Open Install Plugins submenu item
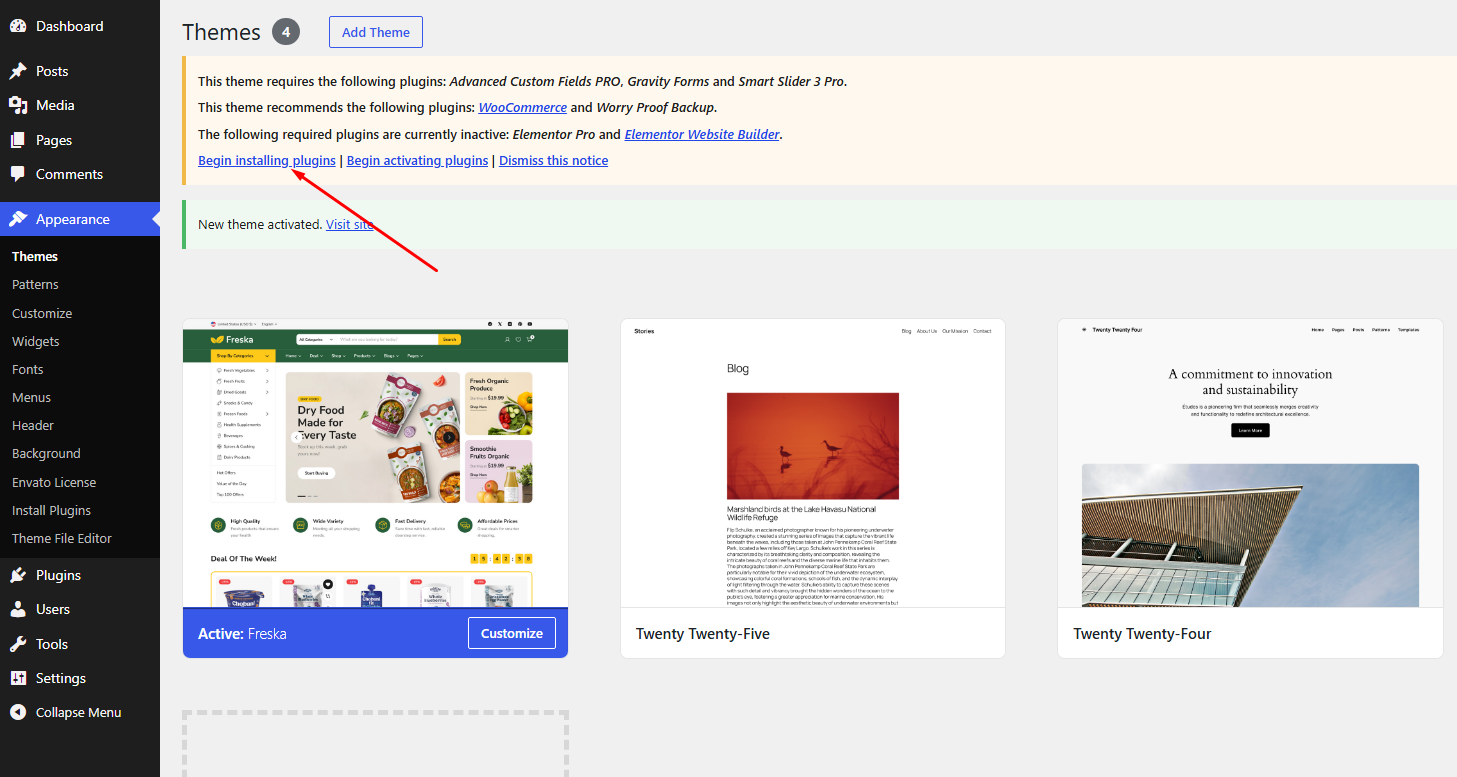 pyautogui.click(x=51, y=510)
